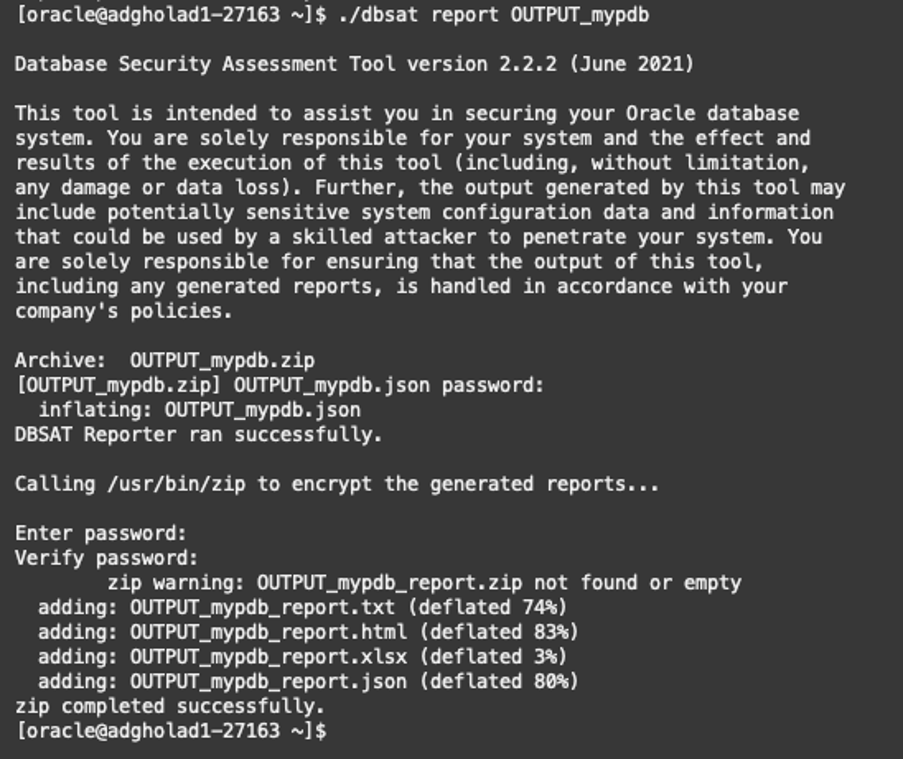
Task: Click the OUTPUT_mypdb_report.html adding line
Action: click(x=308, y=632)
